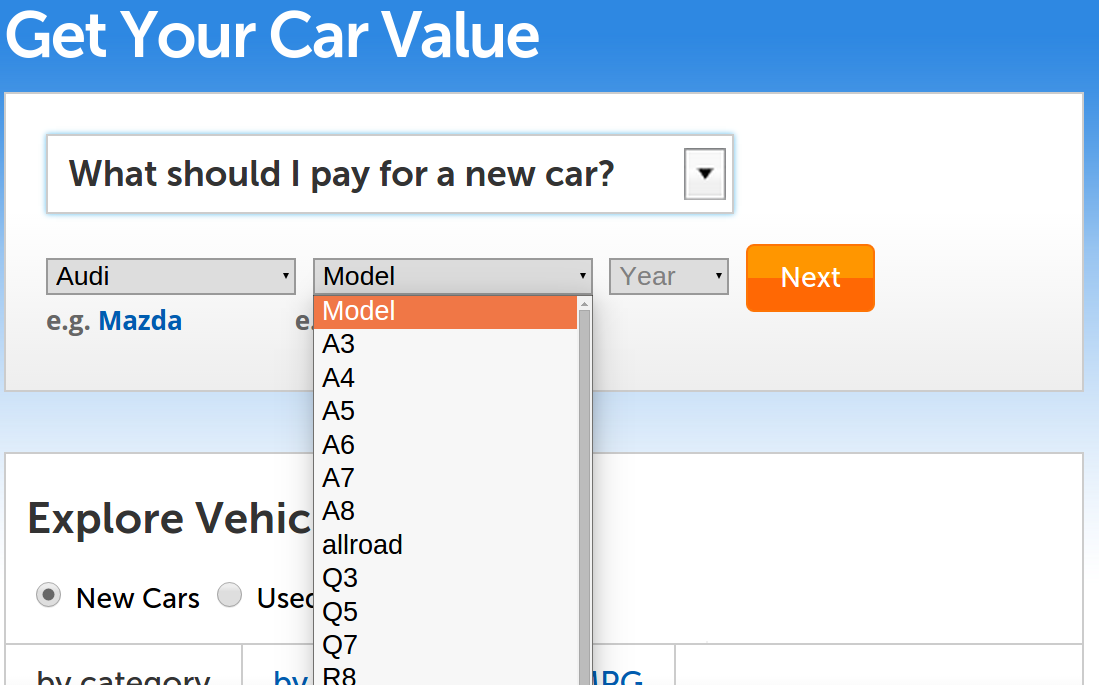Choose A4 from the model list
Screen dimensions: 1099x685
[445, 378]
